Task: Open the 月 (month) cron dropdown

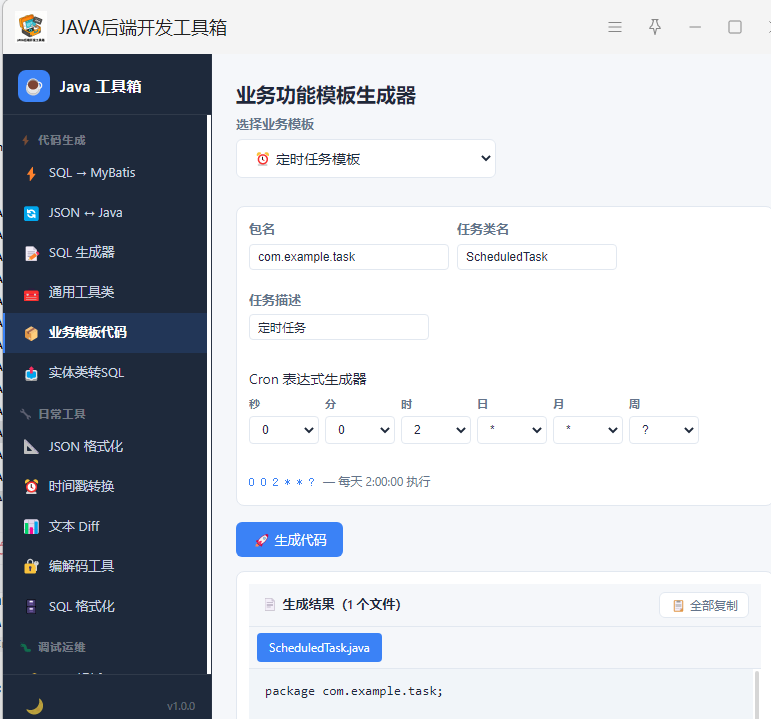Action: click(x=588, y=430)
